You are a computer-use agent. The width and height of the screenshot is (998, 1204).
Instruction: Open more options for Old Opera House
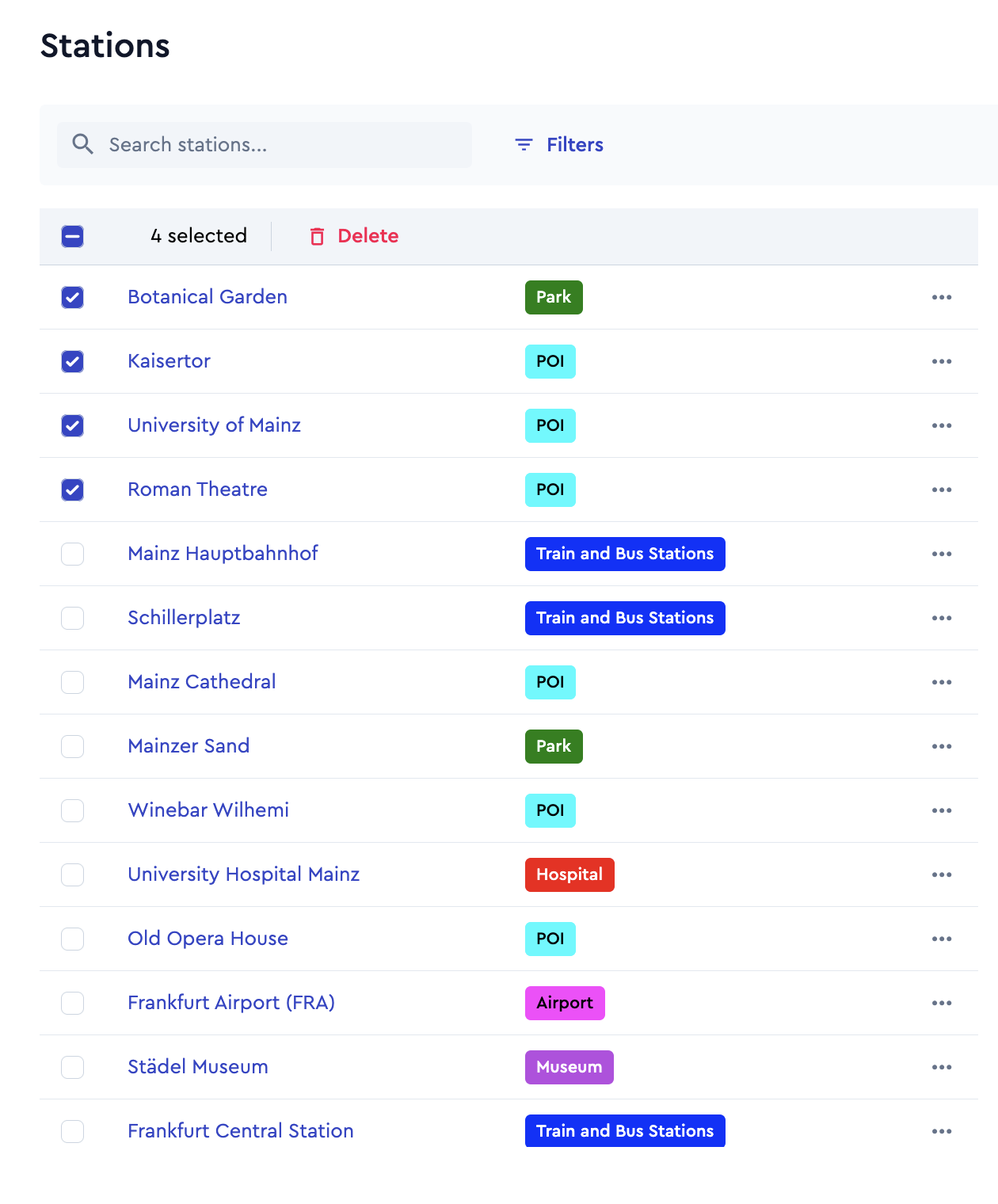point(942,939)
